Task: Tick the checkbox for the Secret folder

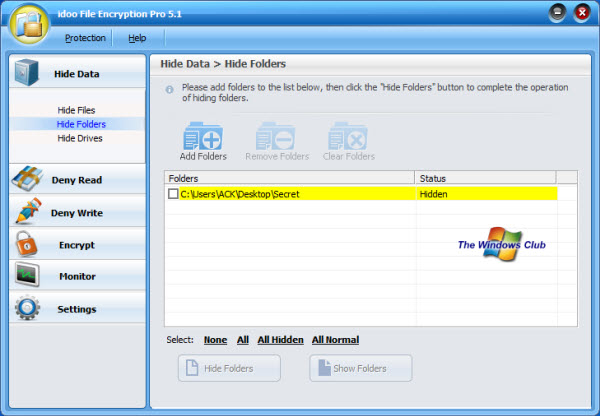Action: coord(173,194)
